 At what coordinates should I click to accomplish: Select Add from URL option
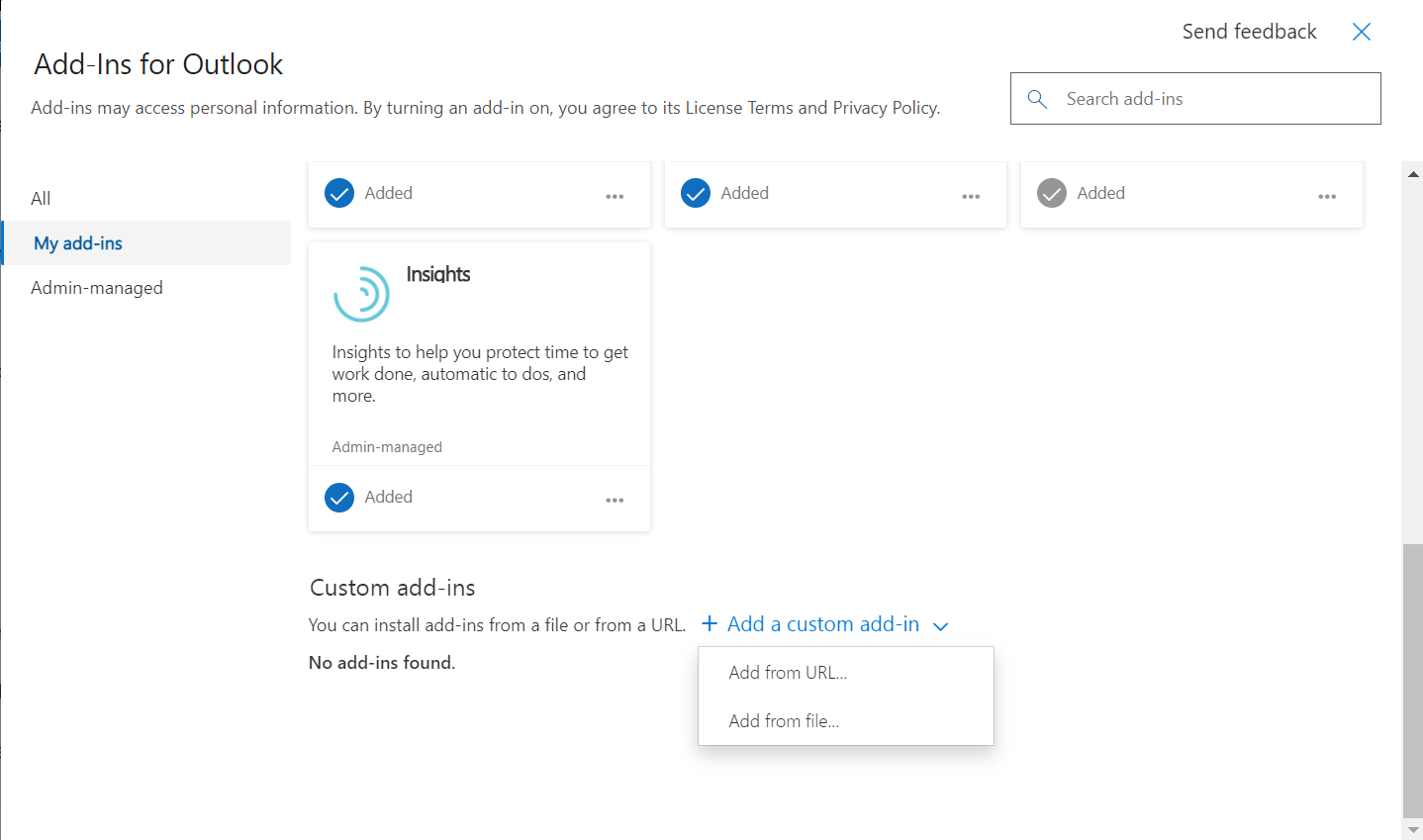(787, 672)
